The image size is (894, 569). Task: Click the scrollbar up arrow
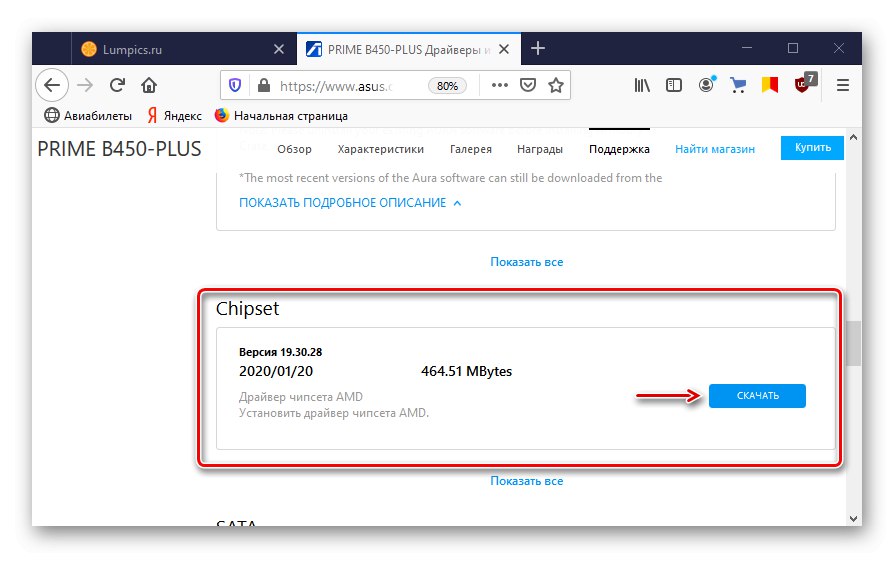[x=853, y=137]
